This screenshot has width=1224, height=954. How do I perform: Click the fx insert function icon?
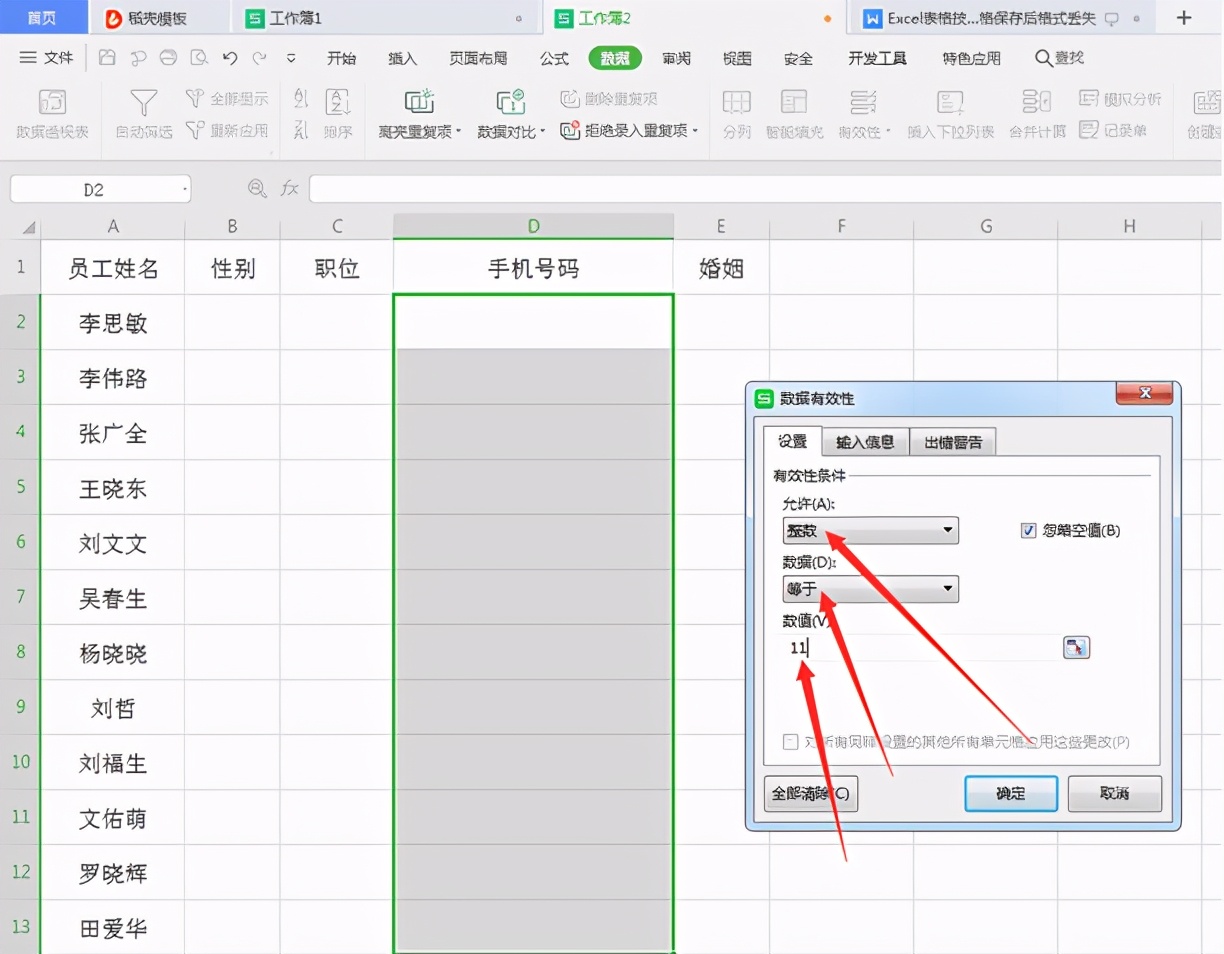pyautogui.click(x=290, y=188)
